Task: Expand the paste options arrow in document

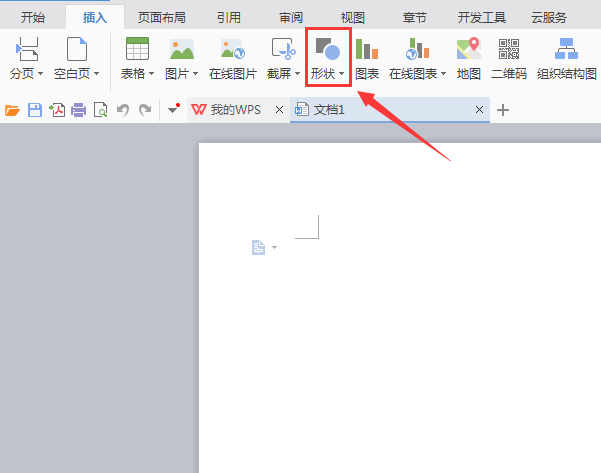Action: 274,248
